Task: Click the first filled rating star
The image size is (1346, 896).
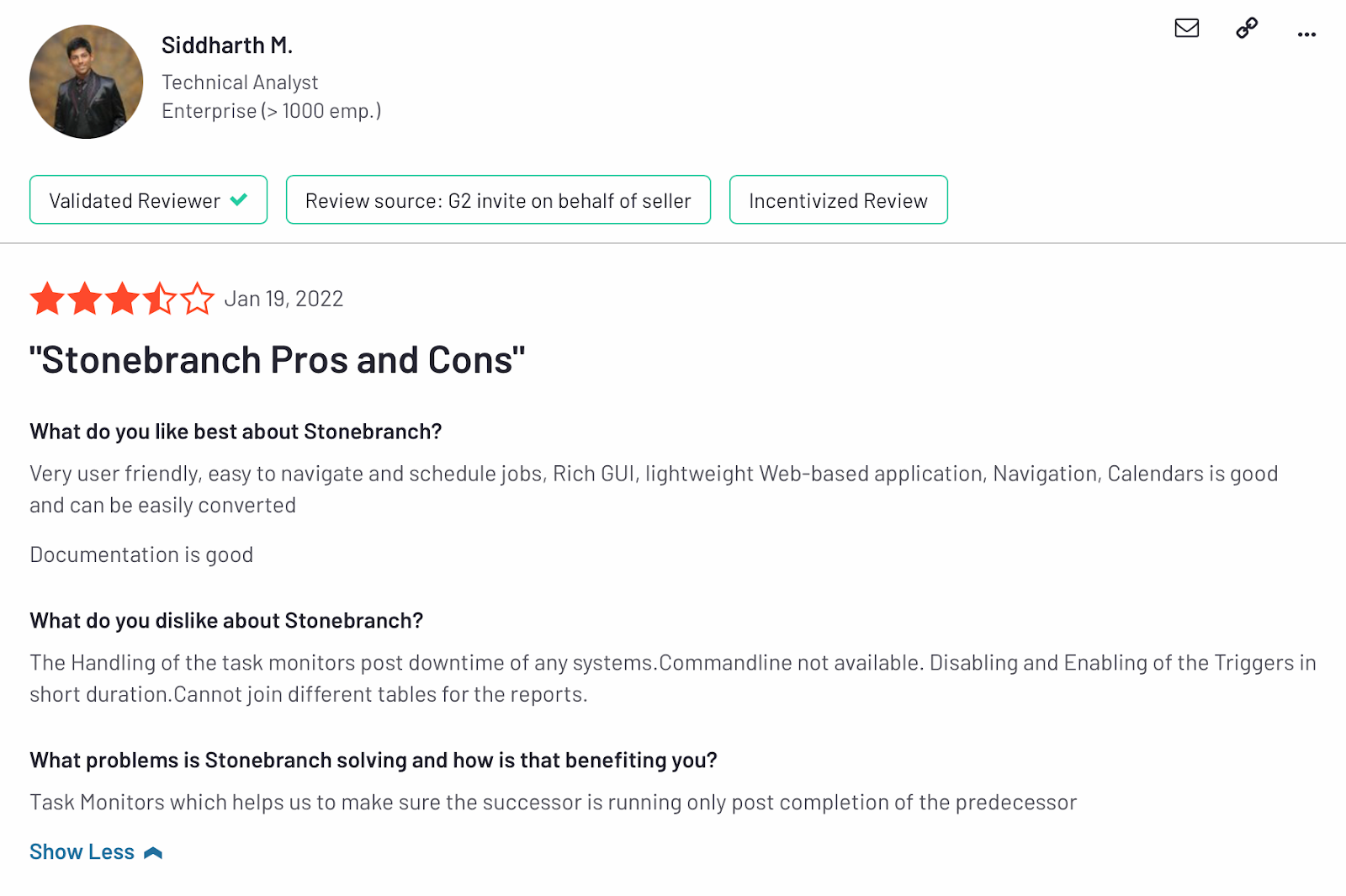Action: pyautogui.click(x=47, y=299)
